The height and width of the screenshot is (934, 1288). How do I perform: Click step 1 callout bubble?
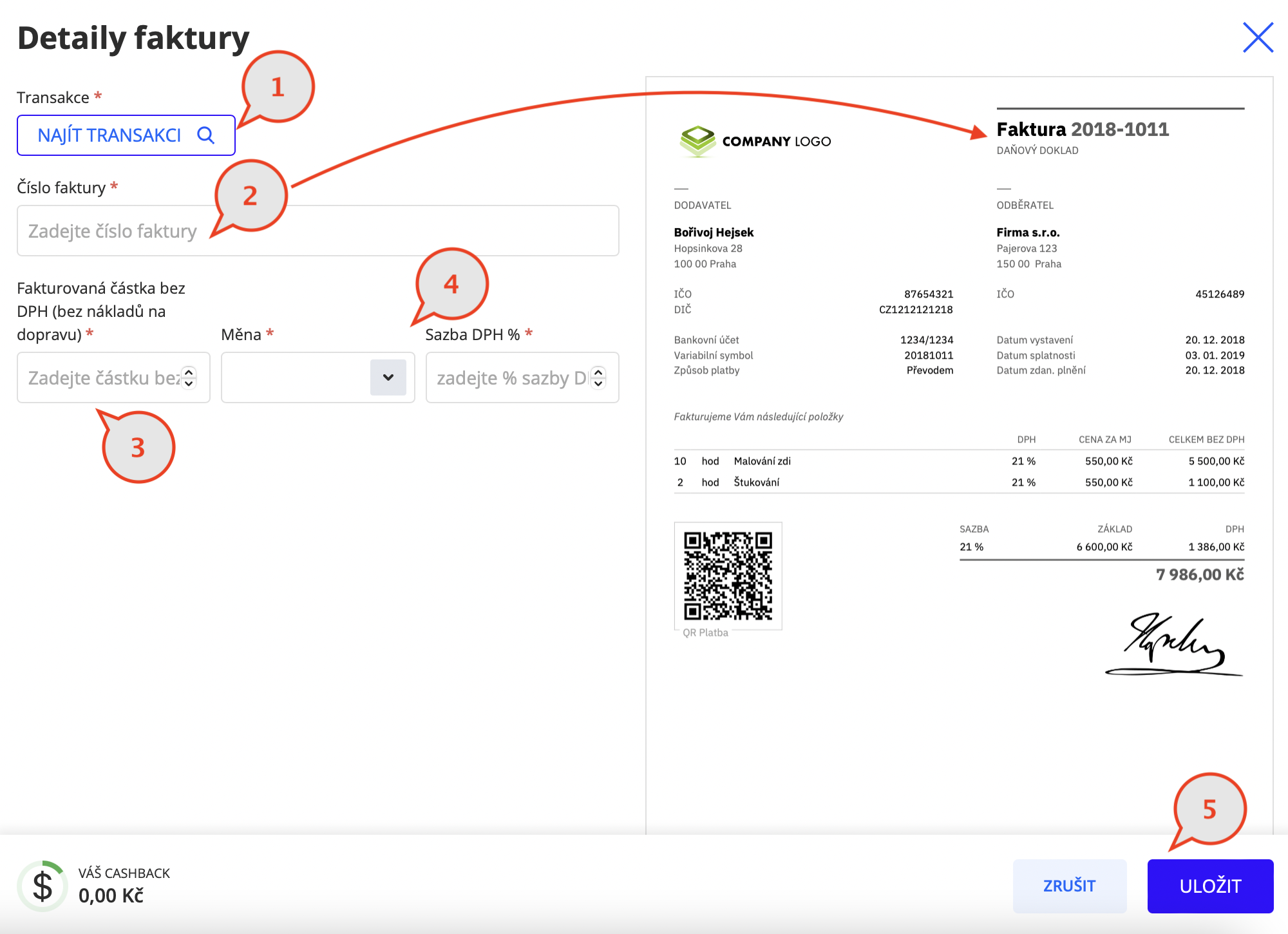277,87
